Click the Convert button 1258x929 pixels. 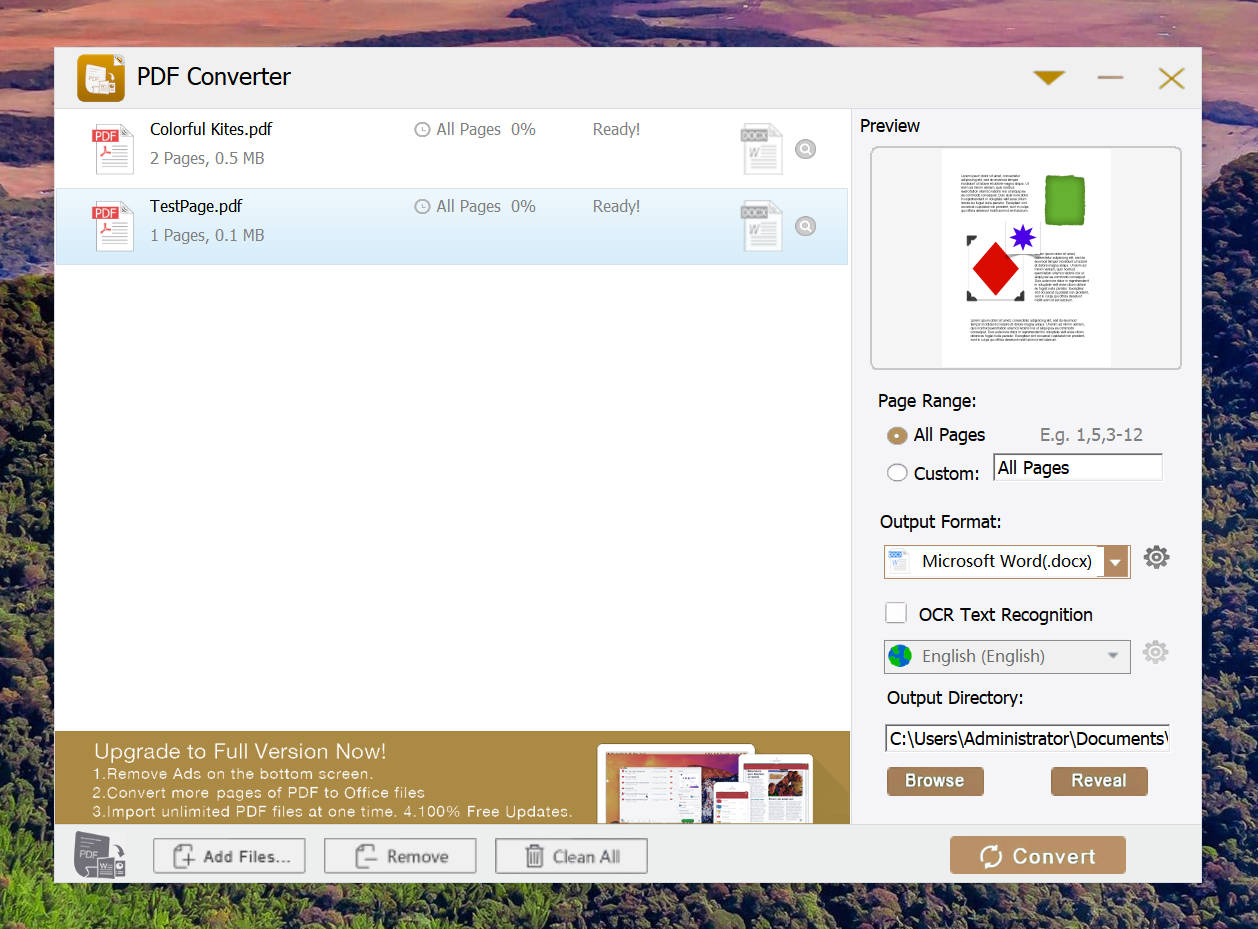[1038, 856]
